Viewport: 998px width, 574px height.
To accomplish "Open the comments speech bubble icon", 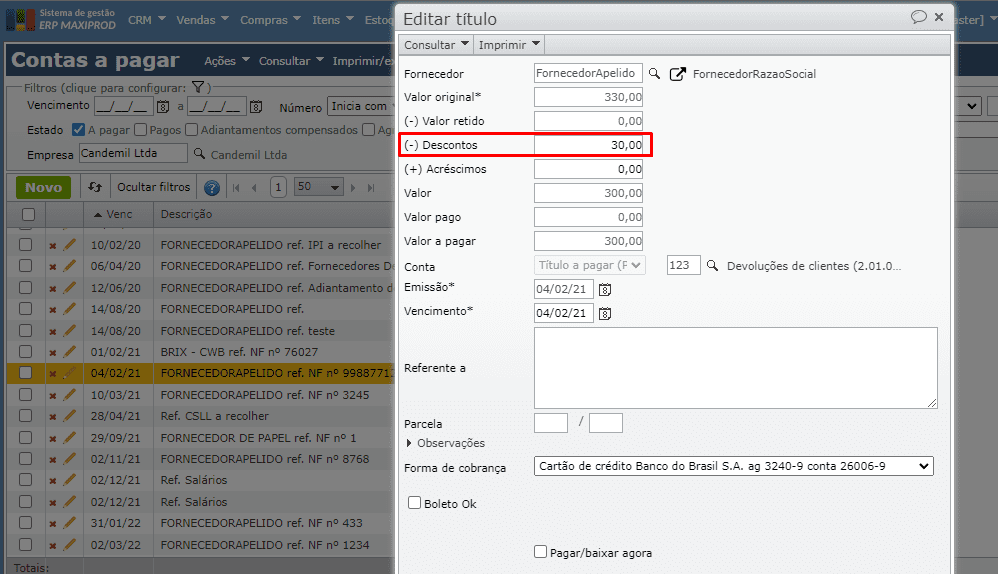I will click(x=918, y=17).
